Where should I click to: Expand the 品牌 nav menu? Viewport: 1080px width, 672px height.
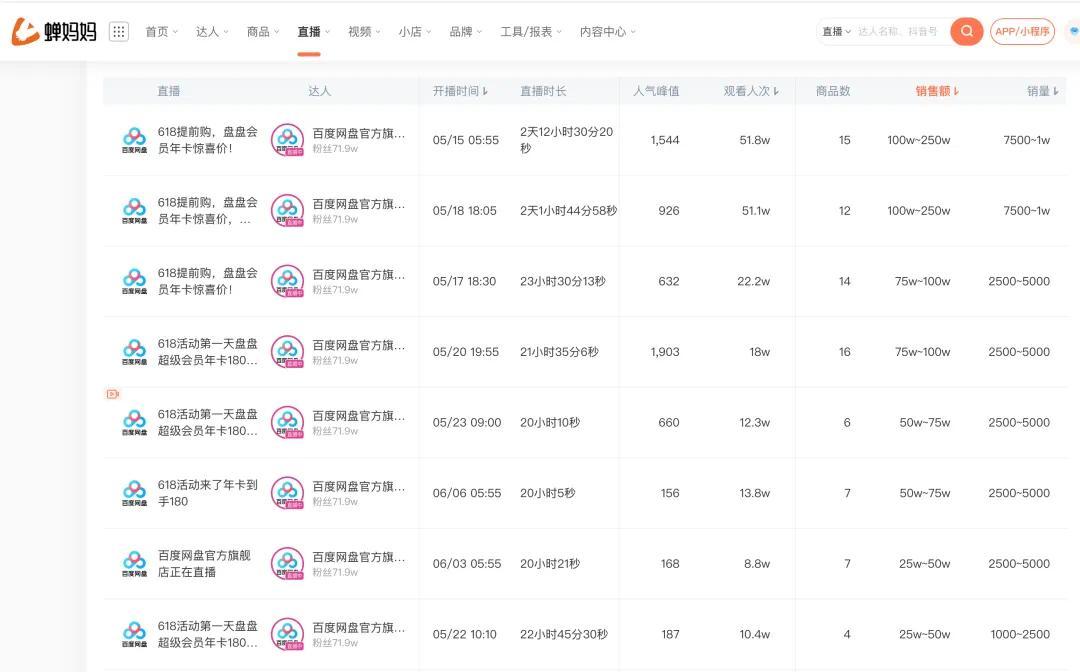pyautogui.click(x=466, y=32)
